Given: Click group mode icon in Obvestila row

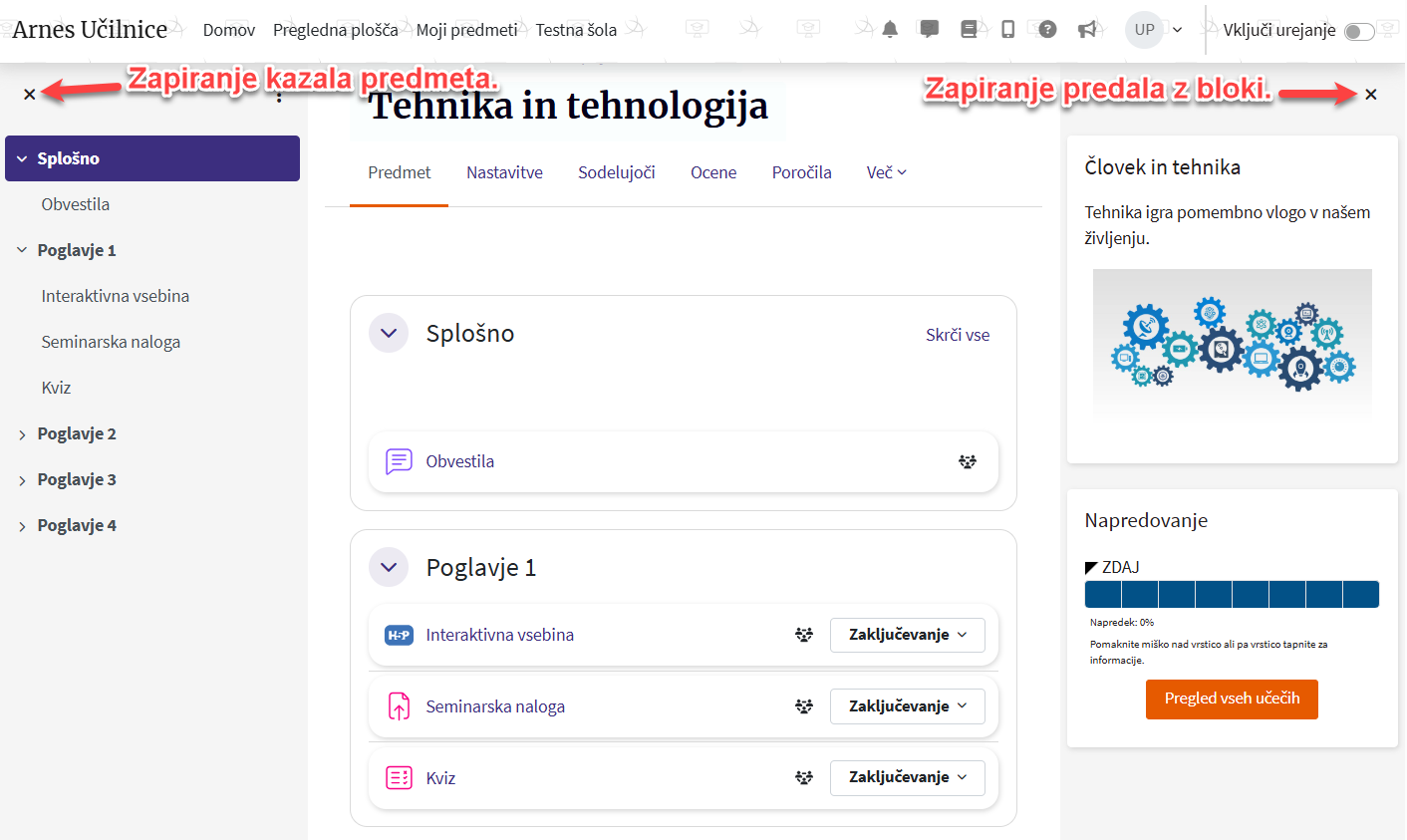Looking at the screenshot, I should click(968, 461).
